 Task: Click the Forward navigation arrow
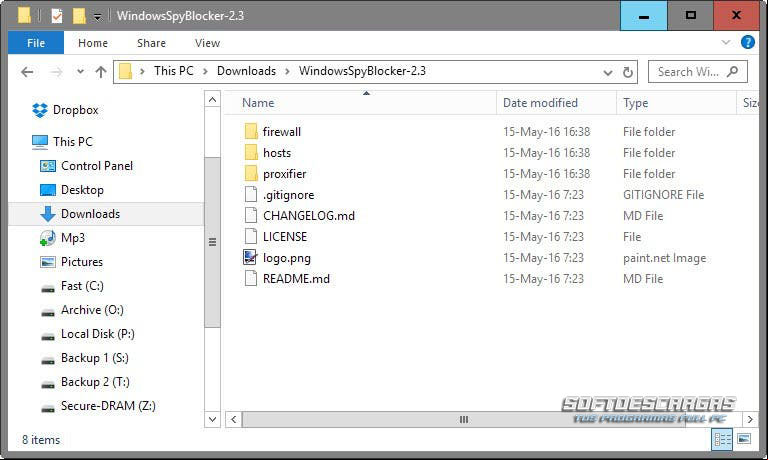tap(57, 72)
